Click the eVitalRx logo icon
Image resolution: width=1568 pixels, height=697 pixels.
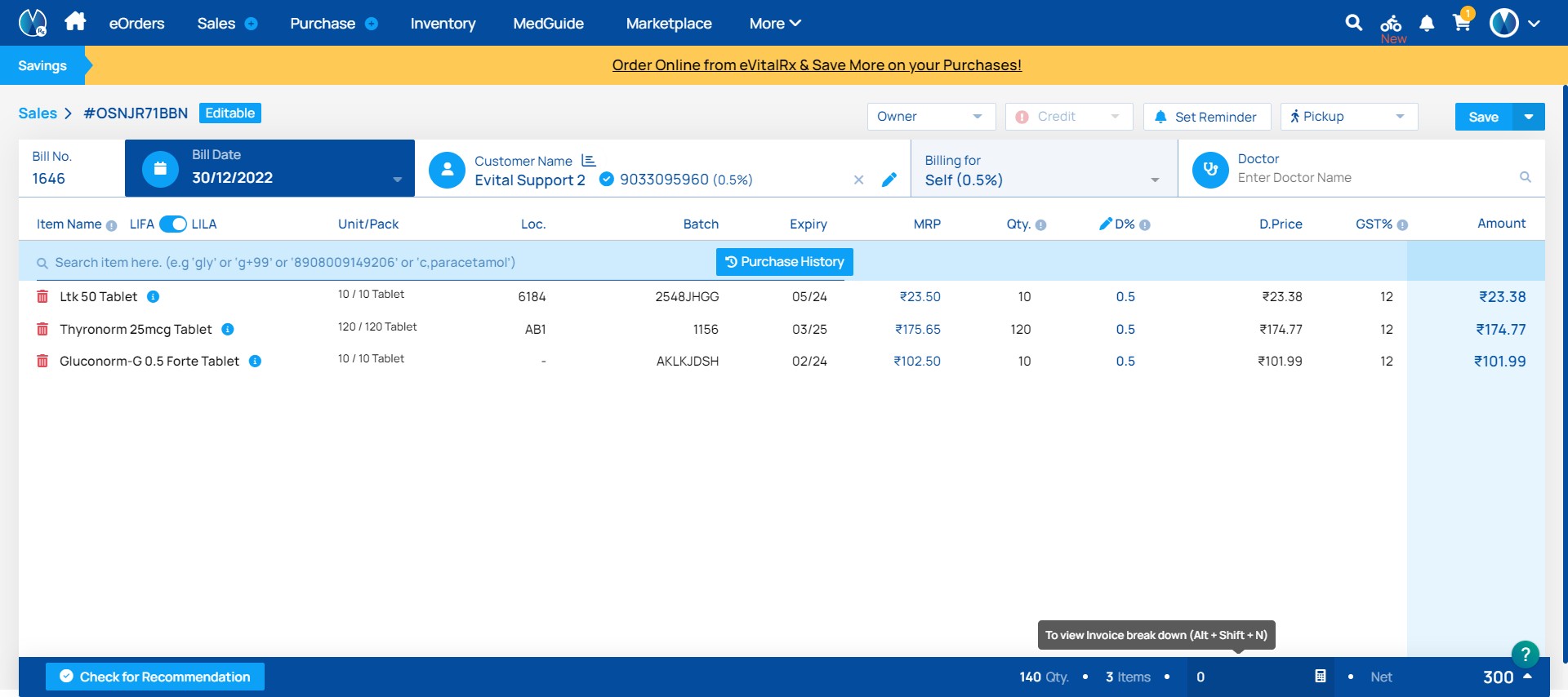(x=33, y=23)
